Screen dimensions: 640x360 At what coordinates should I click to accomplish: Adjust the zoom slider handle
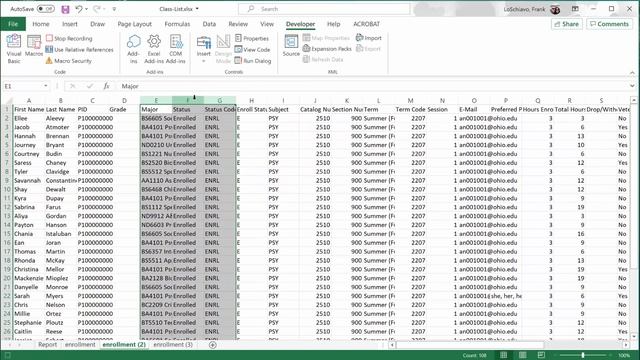[x=583, y=355]
